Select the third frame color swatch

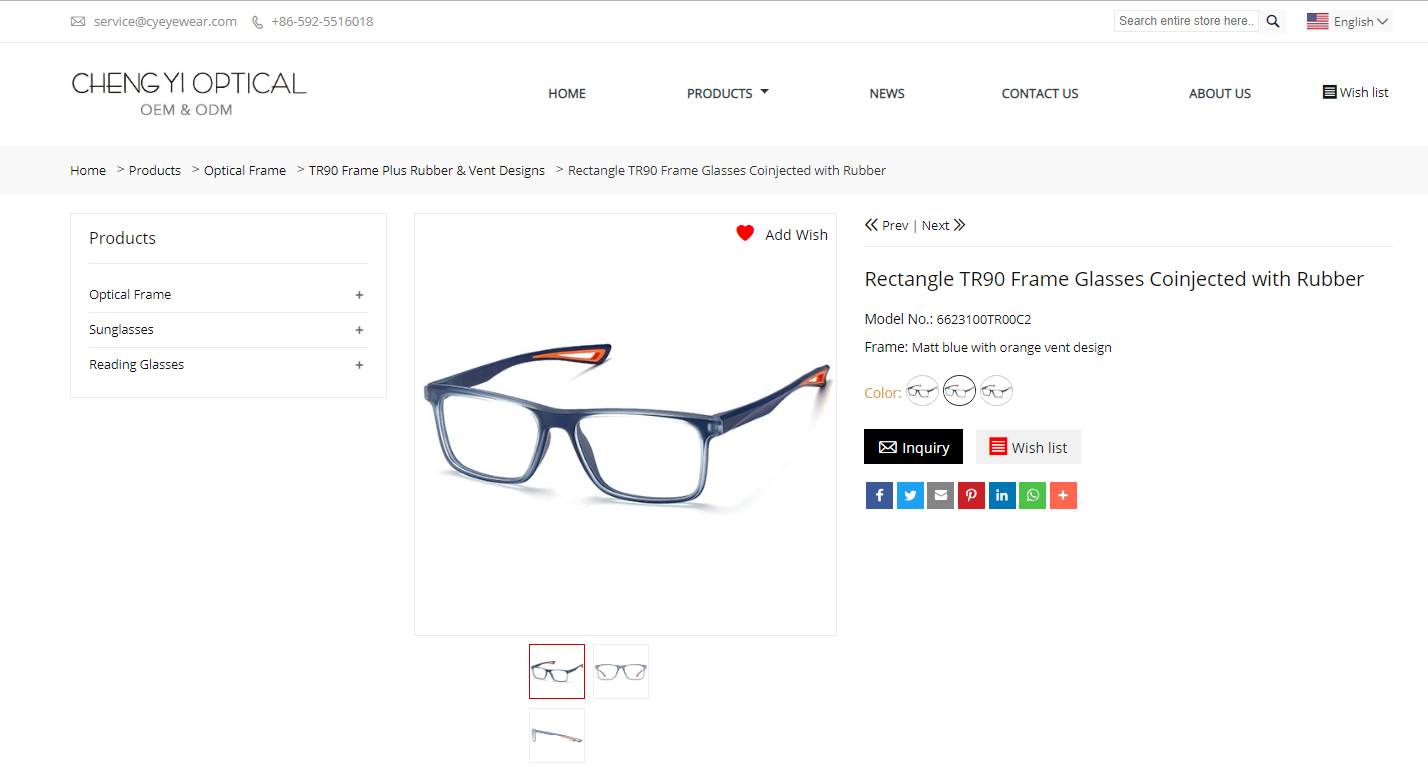tap(996, 391)
